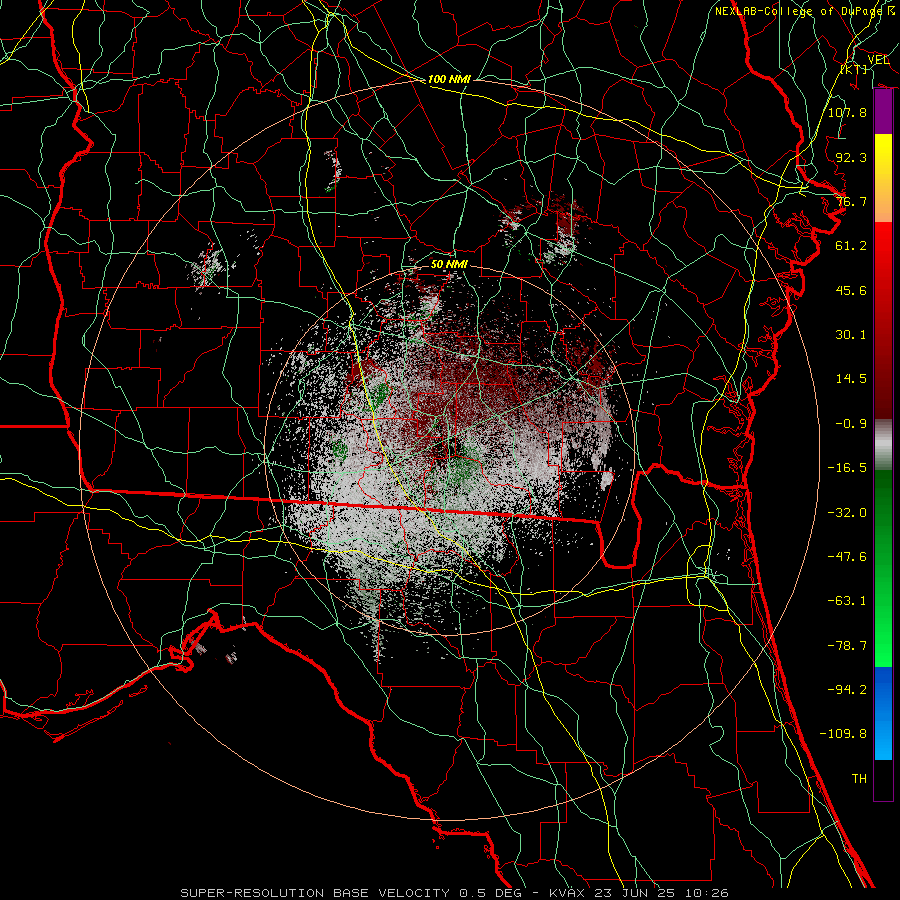
Task: Click the 61.2 legend value
Action: click(851, 246)
